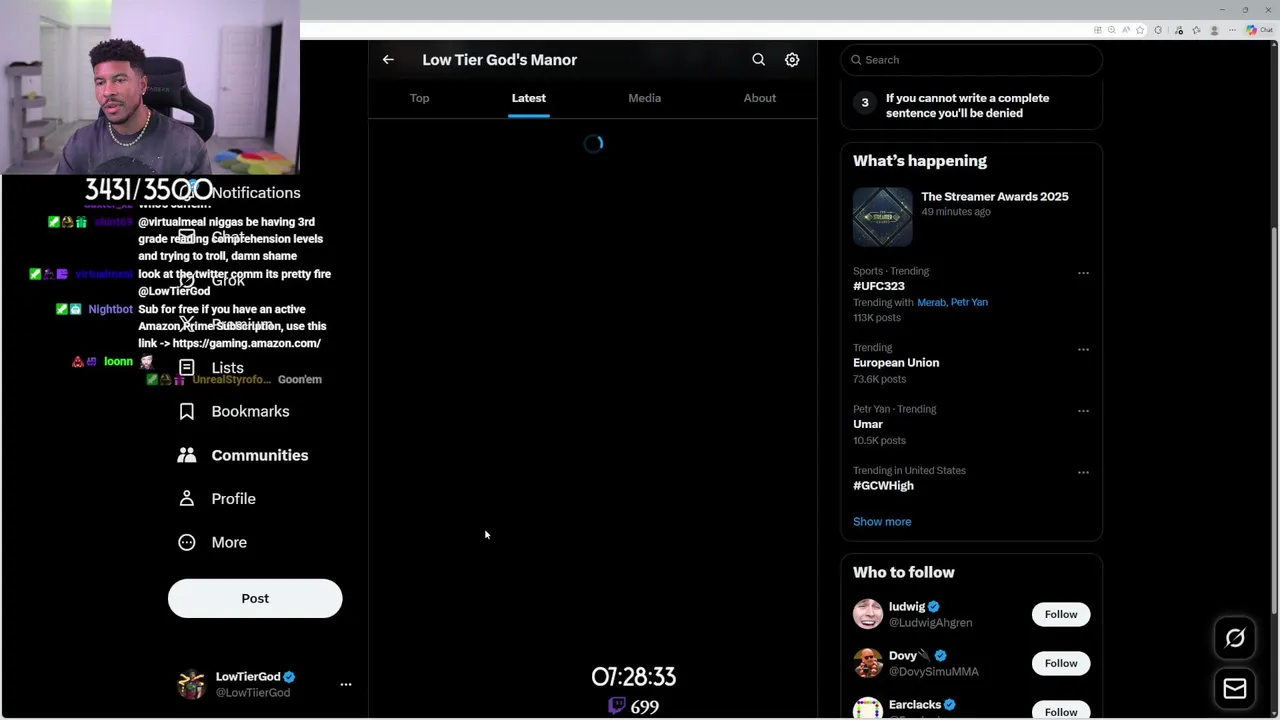Click the What's happening heading

pyautogui.click(x=920, y=161)
